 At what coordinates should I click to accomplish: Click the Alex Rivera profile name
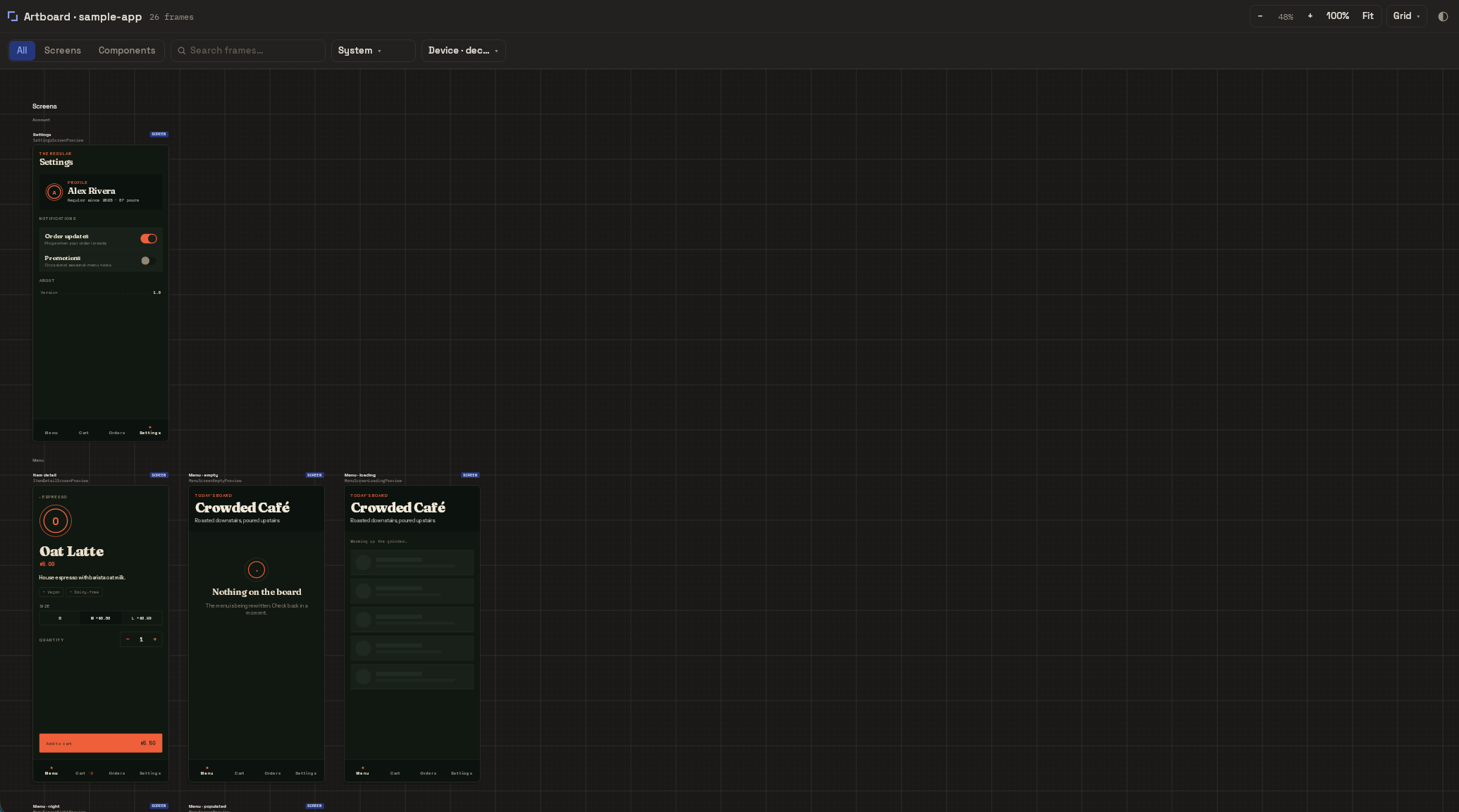click(92, 191)
